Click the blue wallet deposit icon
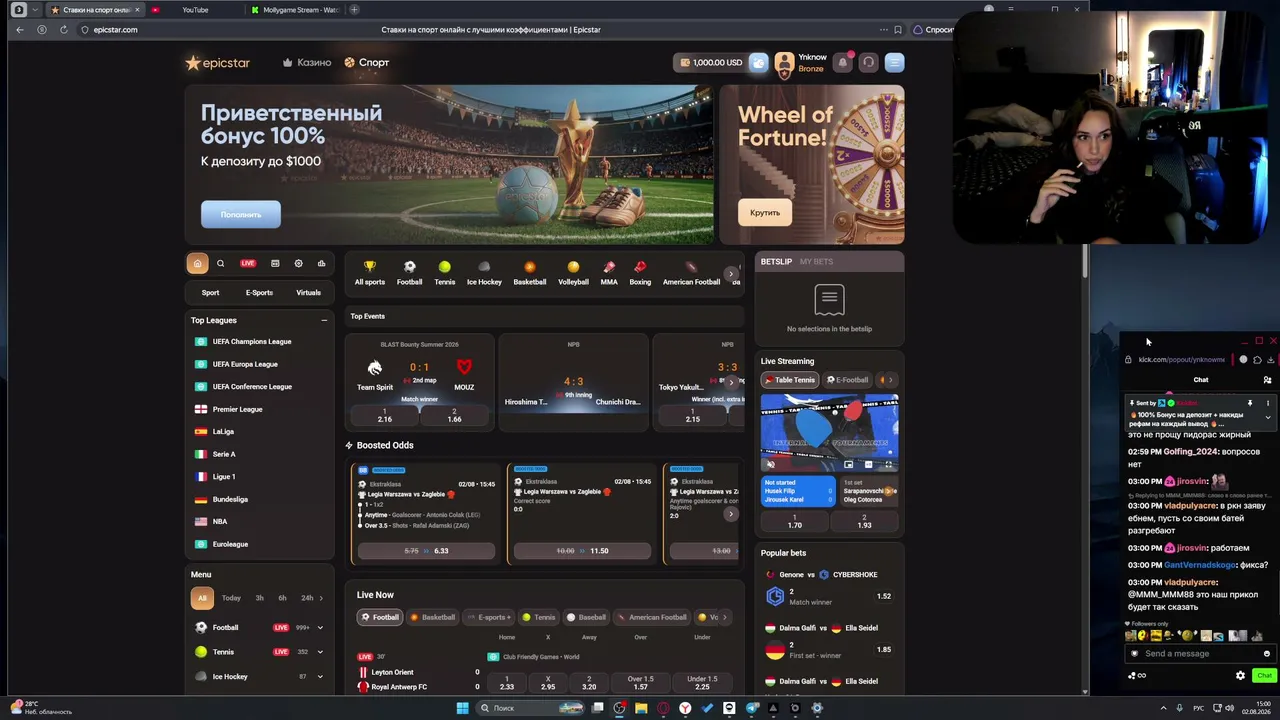1280x720 pixels. click(759, 62)
